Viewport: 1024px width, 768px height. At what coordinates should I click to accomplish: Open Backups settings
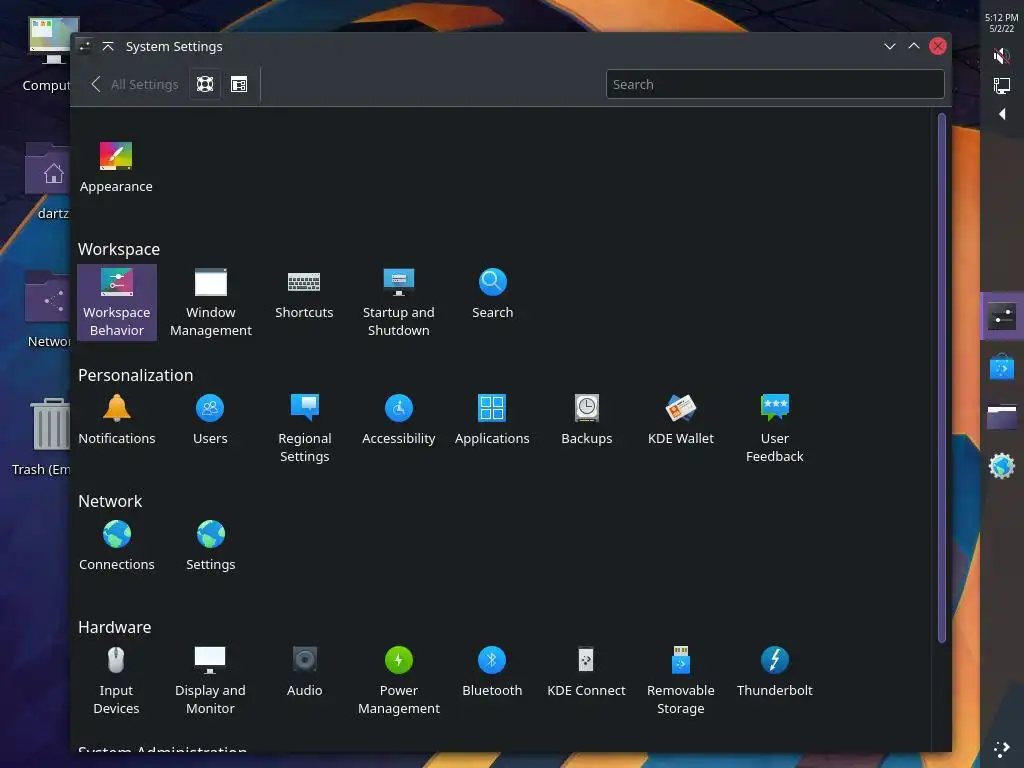pos(586,420)
